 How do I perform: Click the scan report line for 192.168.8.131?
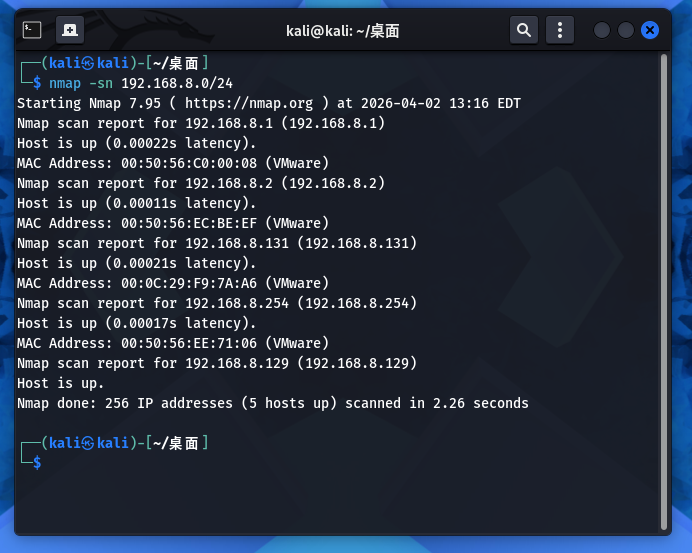tap(217, 243)
